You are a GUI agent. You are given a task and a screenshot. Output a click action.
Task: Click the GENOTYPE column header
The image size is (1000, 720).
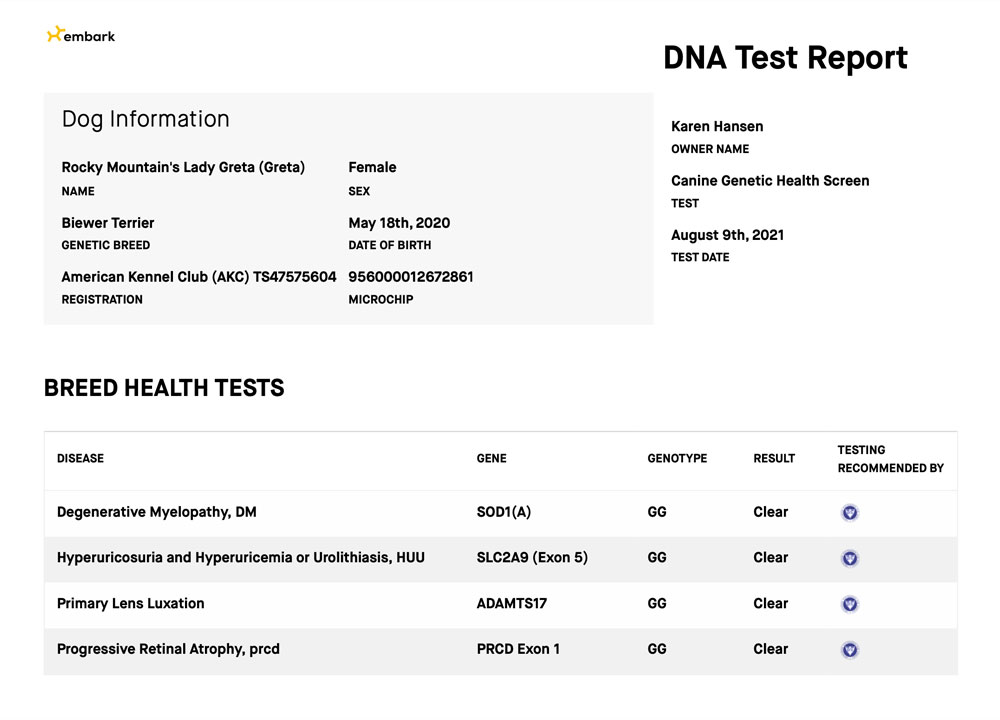(677, 459)
